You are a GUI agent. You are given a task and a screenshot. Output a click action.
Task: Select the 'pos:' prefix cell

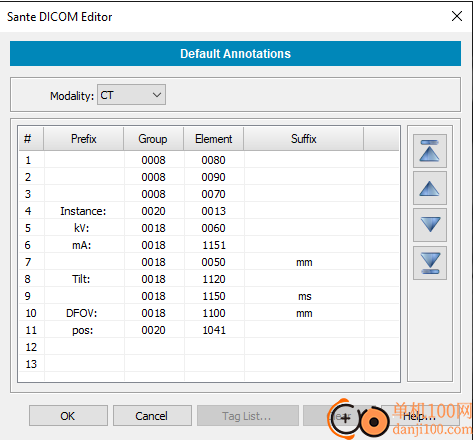[x=84, y=330]
